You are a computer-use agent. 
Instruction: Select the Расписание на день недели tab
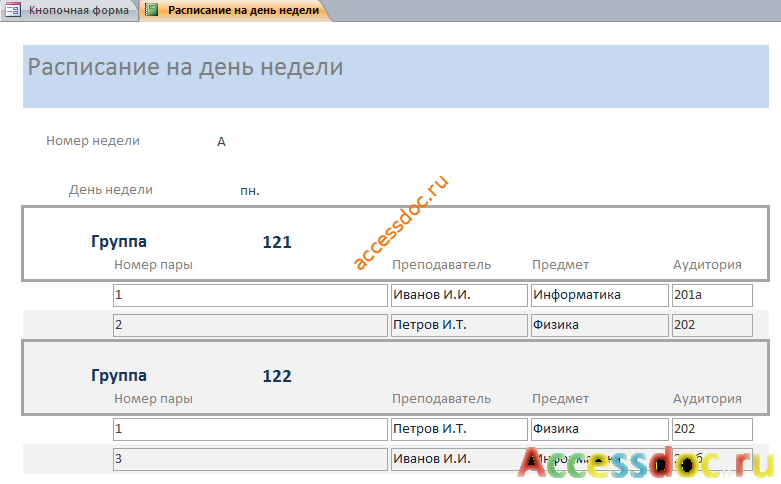coord(235,10)
